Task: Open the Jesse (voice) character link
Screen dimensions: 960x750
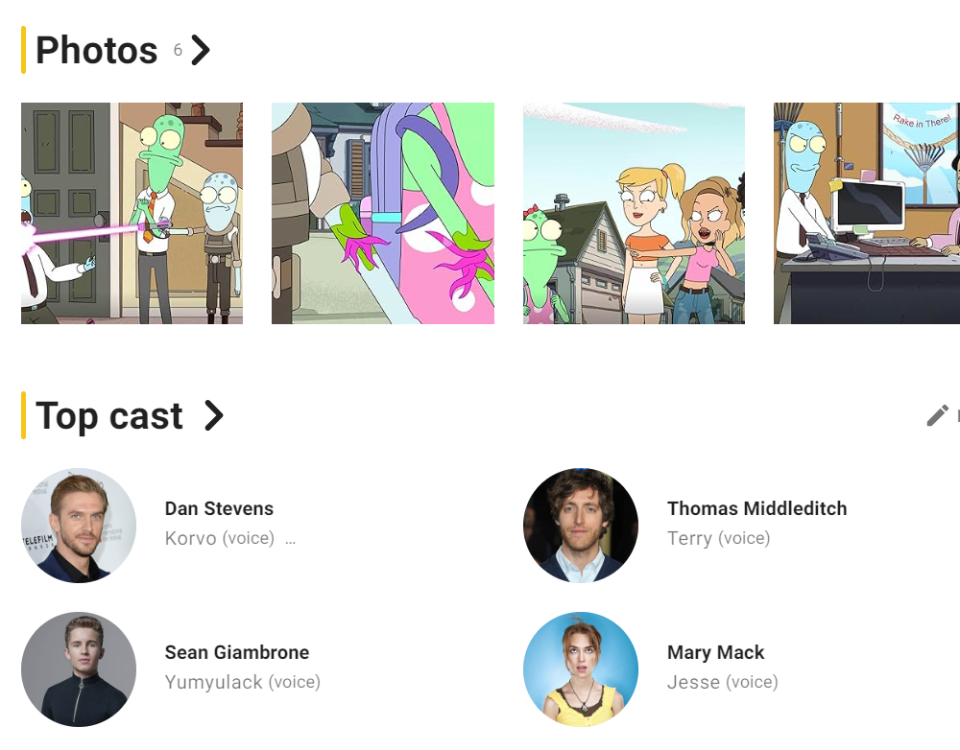Action: [723, 682]
